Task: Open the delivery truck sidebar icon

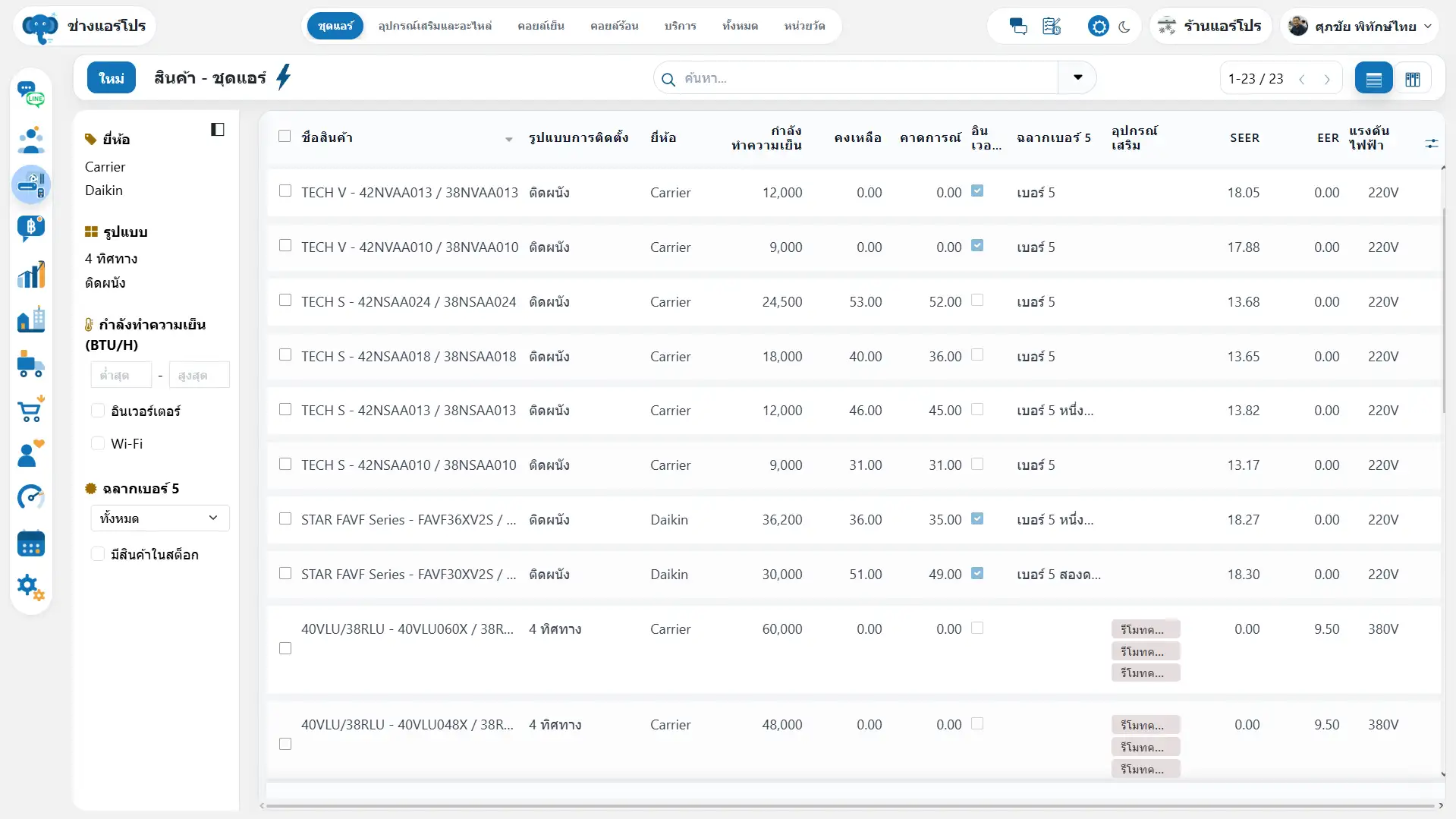Action: pos(31,364)
